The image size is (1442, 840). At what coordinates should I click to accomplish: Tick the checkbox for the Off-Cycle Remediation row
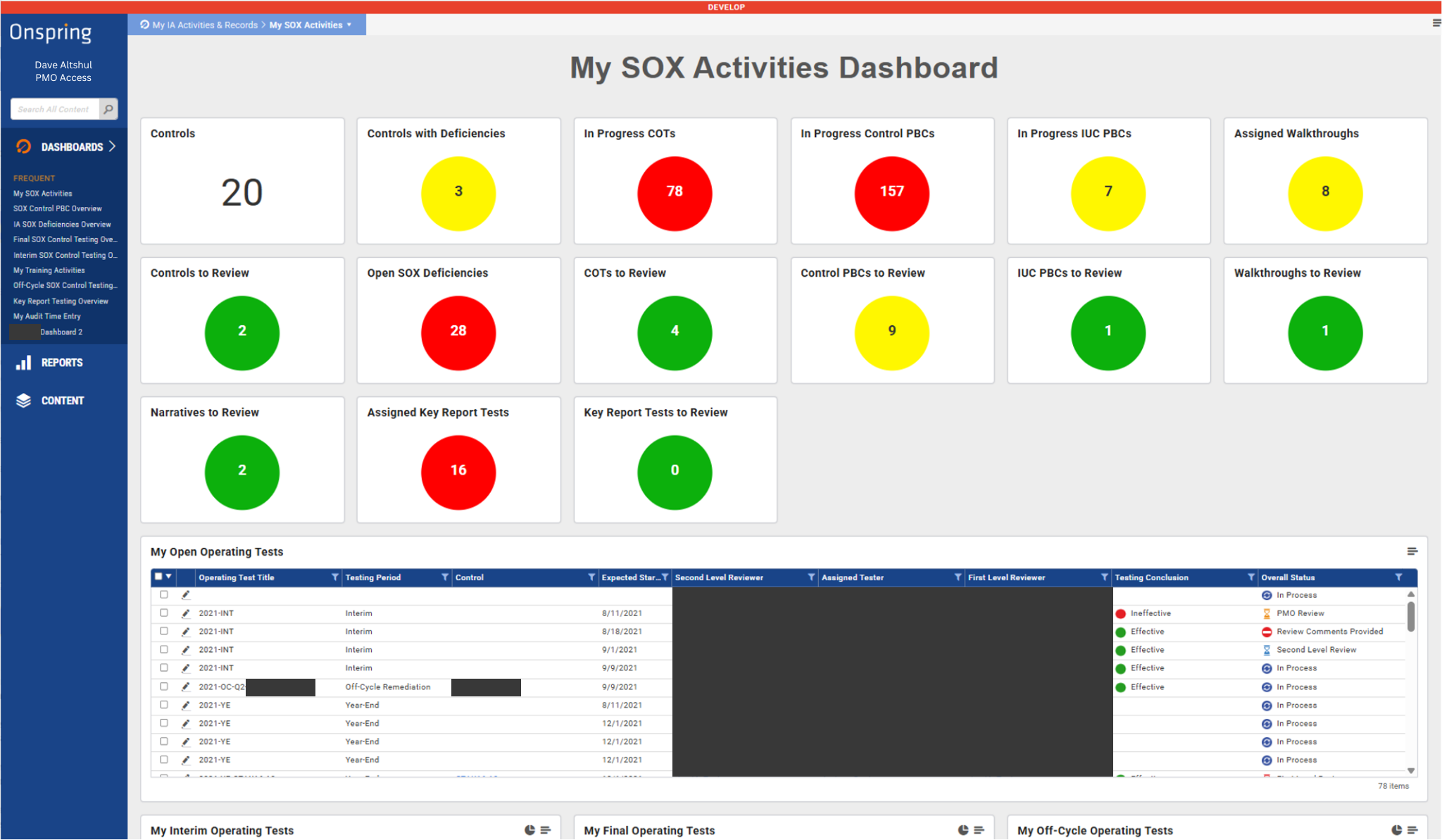pyautogui.click(x=164, y=687)
